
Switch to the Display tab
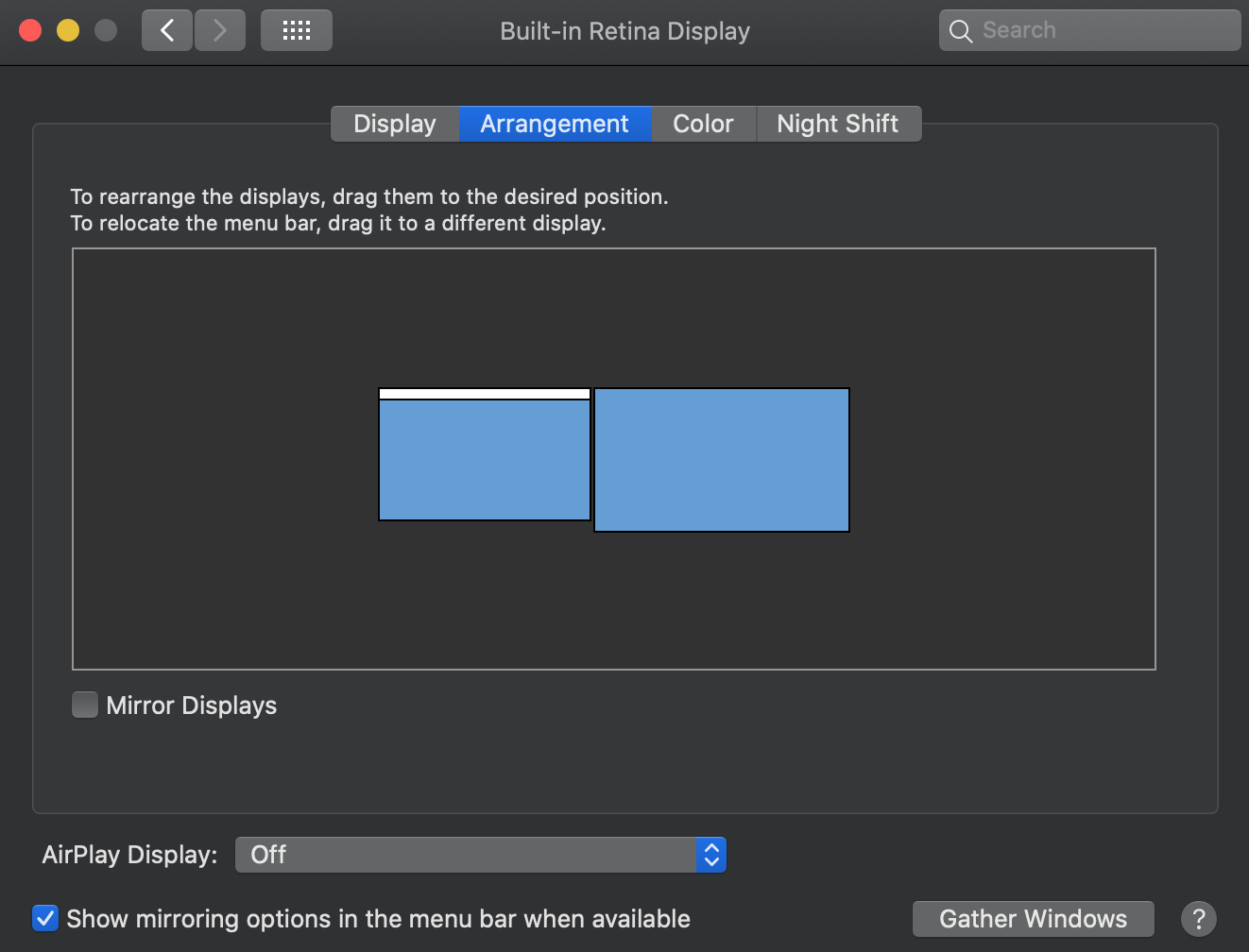(394, 123)
